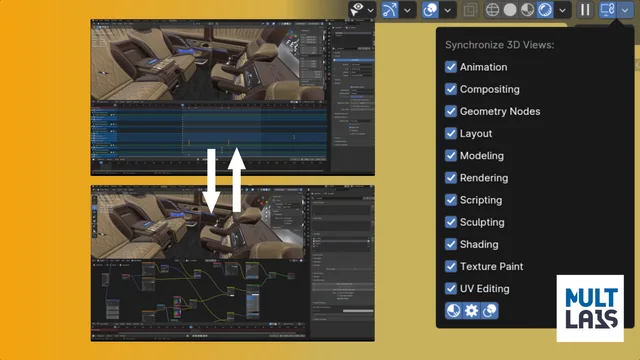The height and width of the screenshot is (360, 640).
Task: Open the overlays options dropdown arrow
Action: pyautogui.click(x=448, y=10)
